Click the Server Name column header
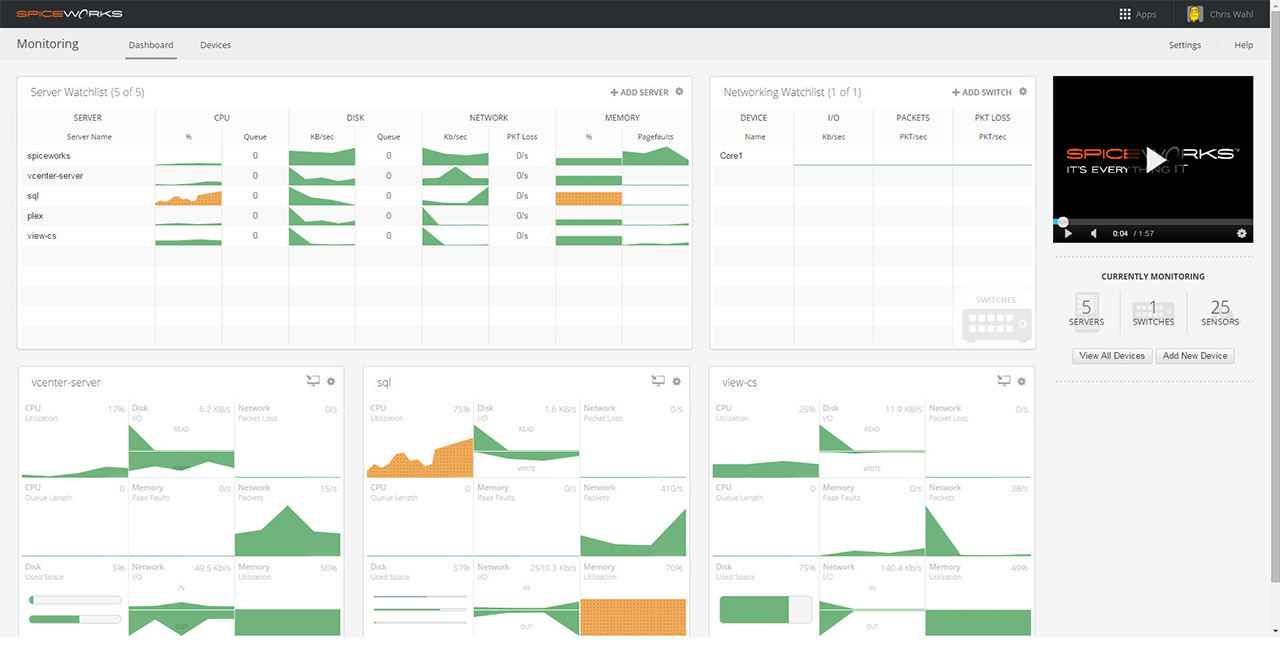Image resolution: width=1280 pixels, height=664 pixels. (x=89, y=137)
